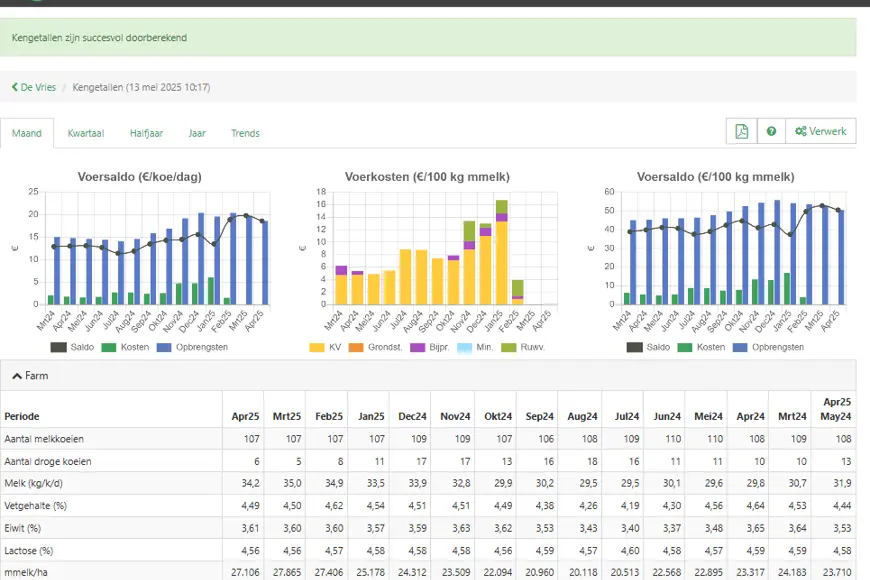Export the report as PDF
870x580 pixels.
click(741, 132)
